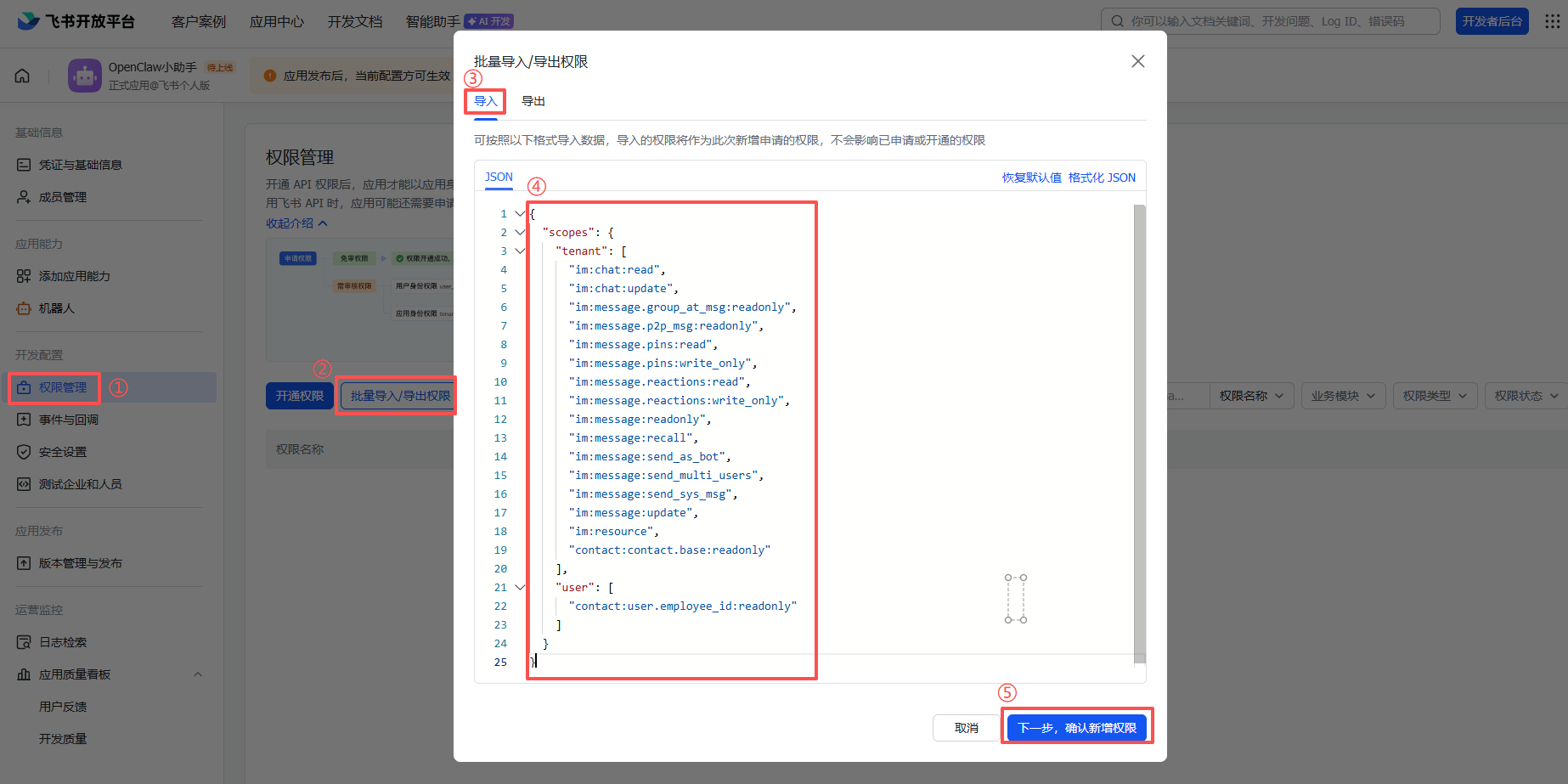The height and width of the screenshot is (784, 1568).
Task: Focus the documentation search field
Action: pos(1271,21)
